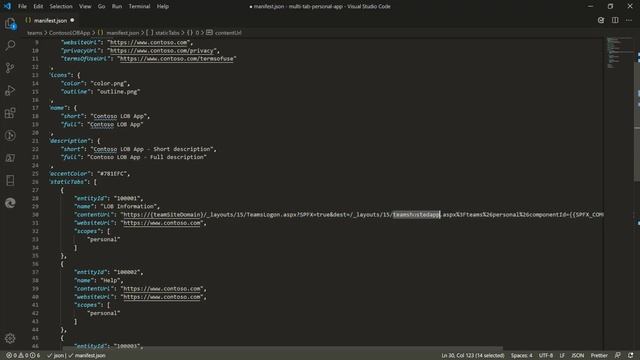
Task: Click the unsaved dot on the manifest.json tab
Action: 72,20
